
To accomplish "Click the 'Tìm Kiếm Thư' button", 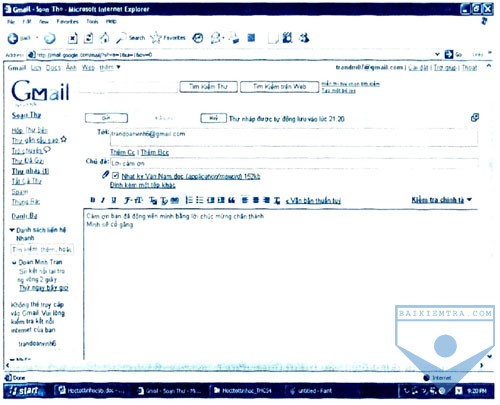I will [209, 87].
